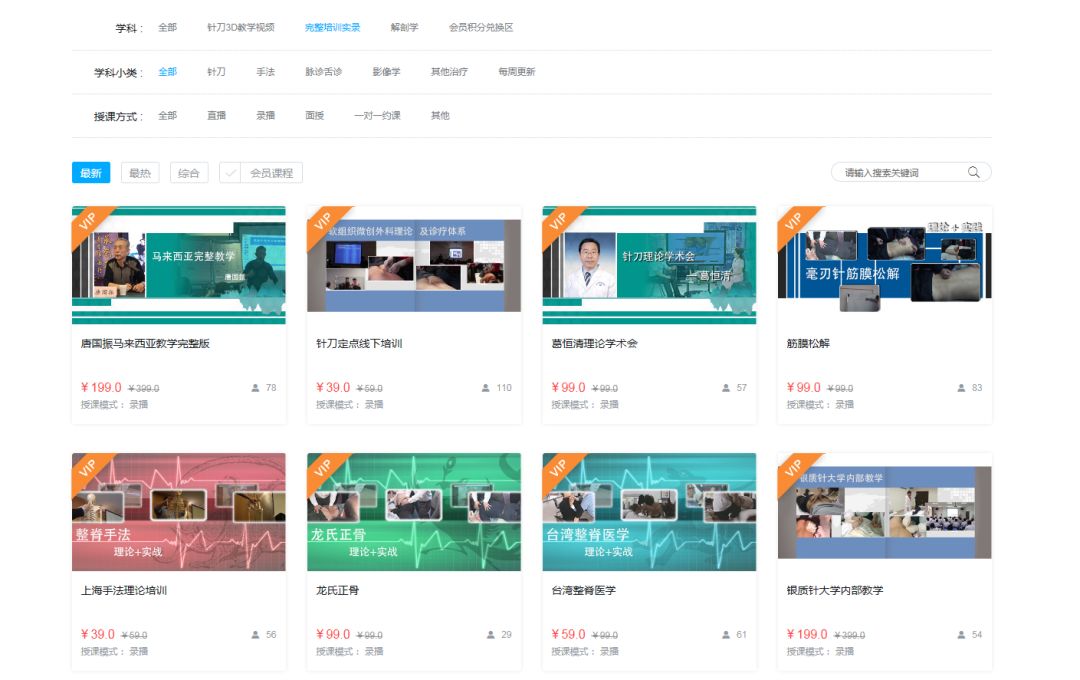Image resolution: width=1080 pixels, height=680 pixels.
Task: Select 直播 teaching mode filter
Action: click(x=216, y=116)
